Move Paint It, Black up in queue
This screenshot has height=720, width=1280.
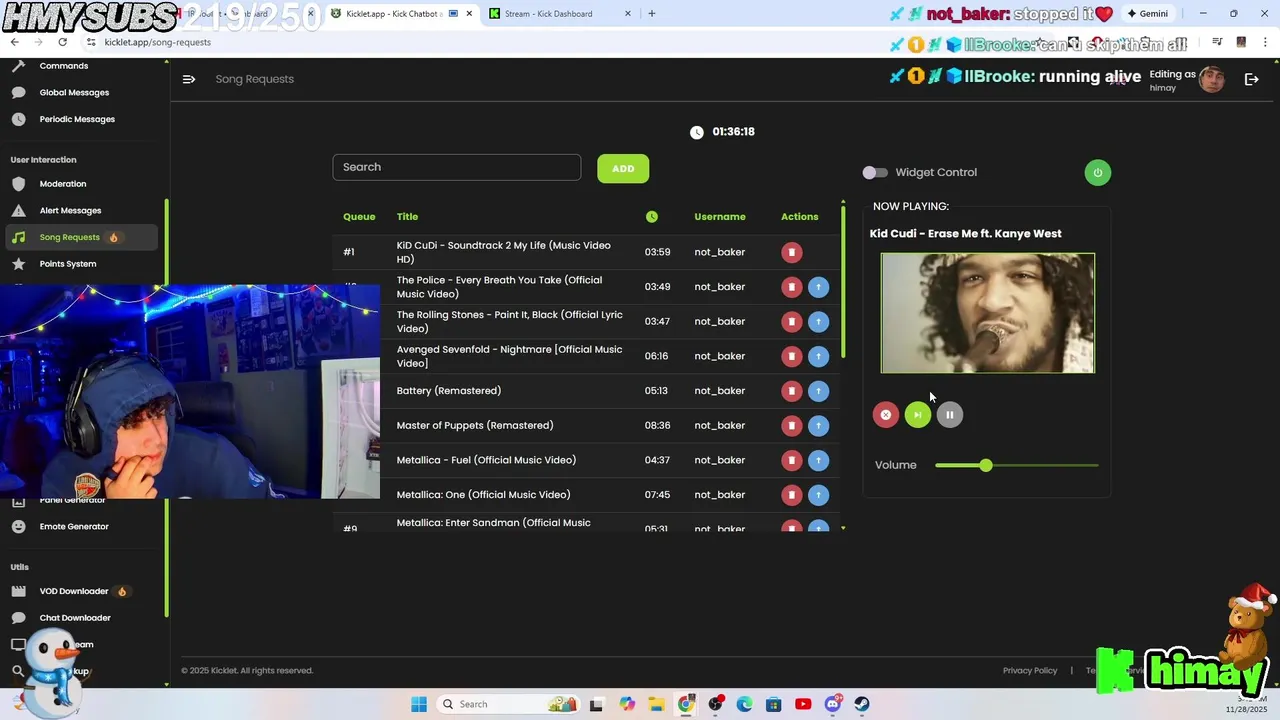818,322
